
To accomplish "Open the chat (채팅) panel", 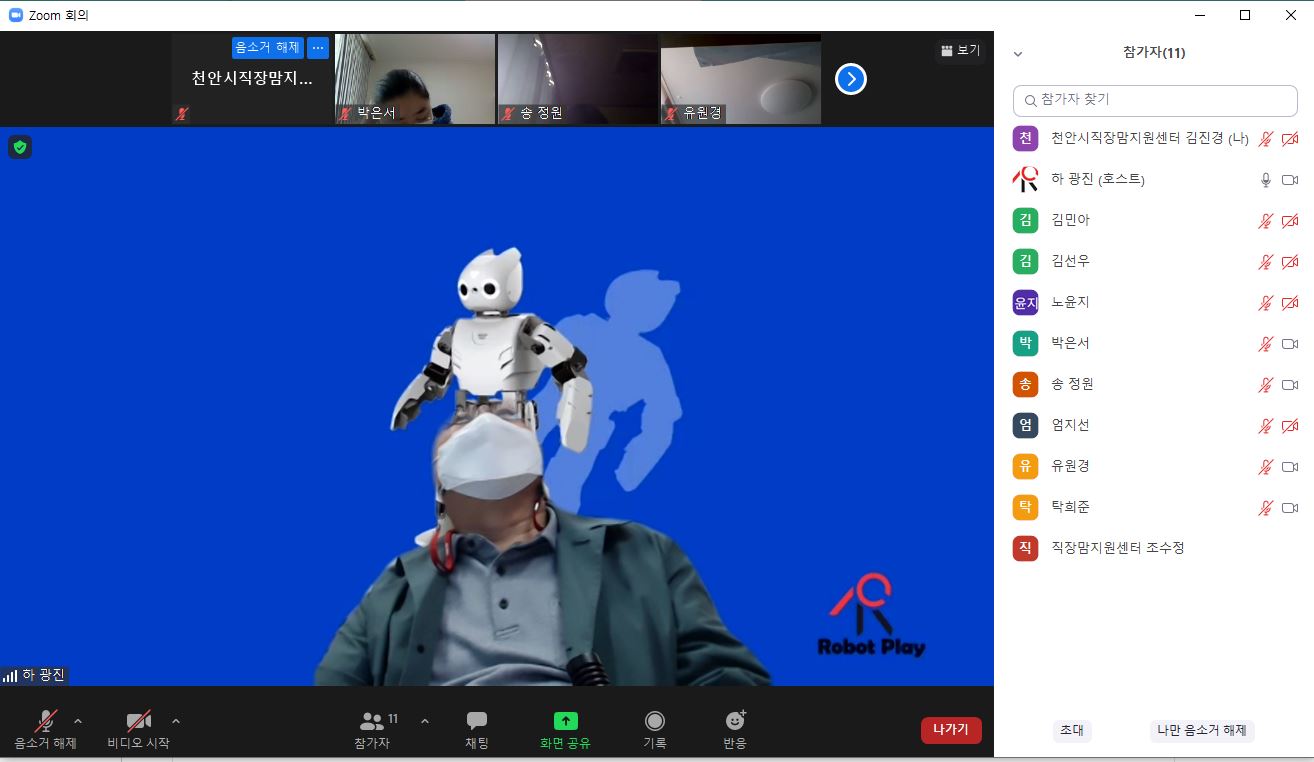I will point(477,729).
